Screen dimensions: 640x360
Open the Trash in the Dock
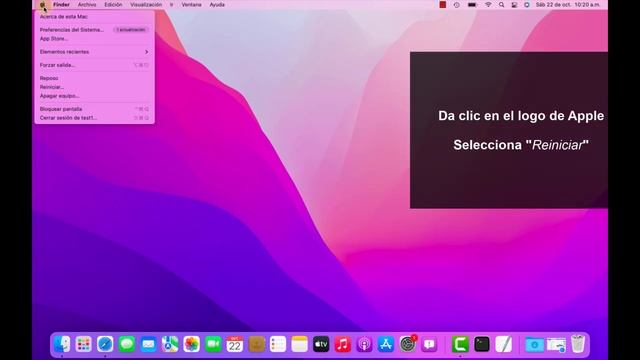578,344
